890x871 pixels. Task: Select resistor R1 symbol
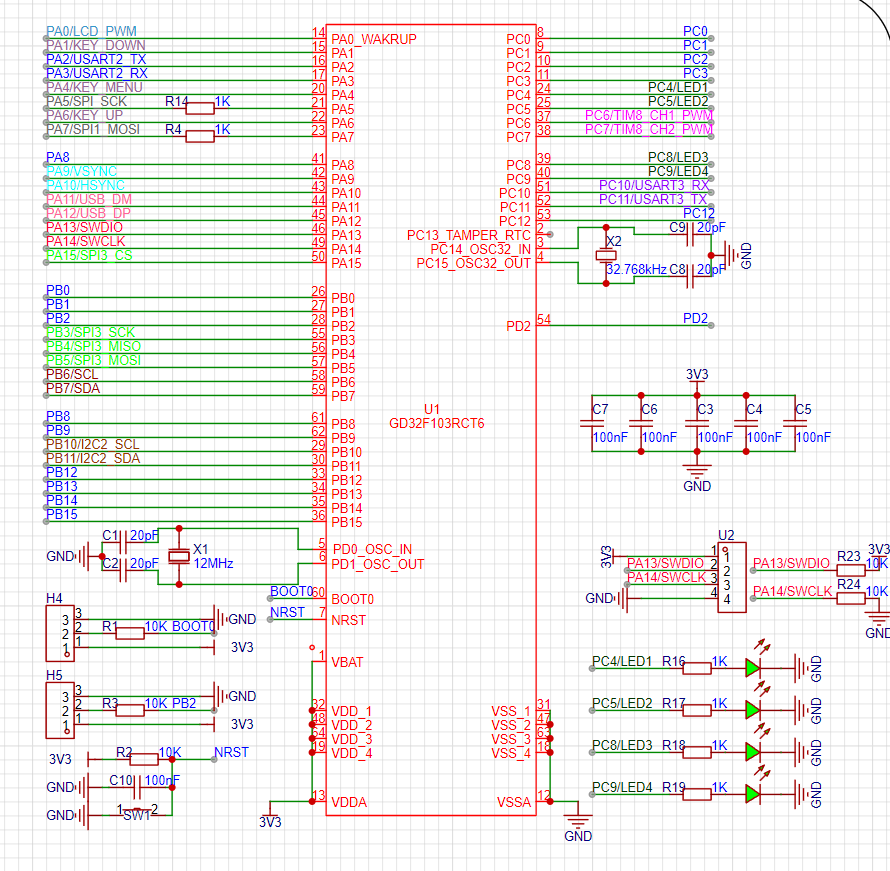[x=129, y=633]
